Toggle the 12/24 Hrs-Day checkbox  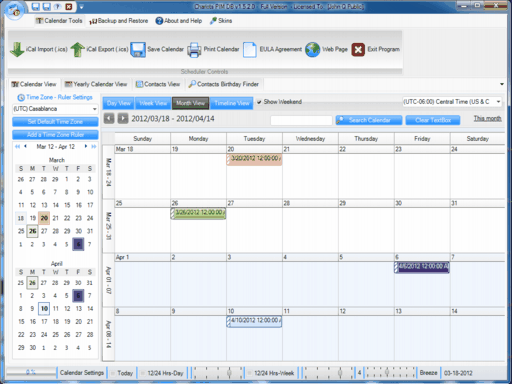(x=143, y=373)
